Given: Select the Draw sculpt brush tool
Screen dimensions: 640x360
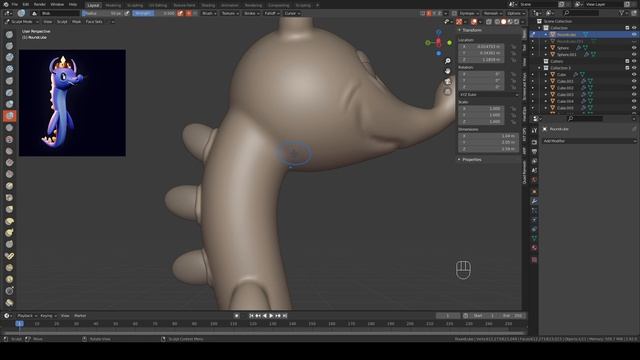Looking at the screenshot, I should (9, 35).
